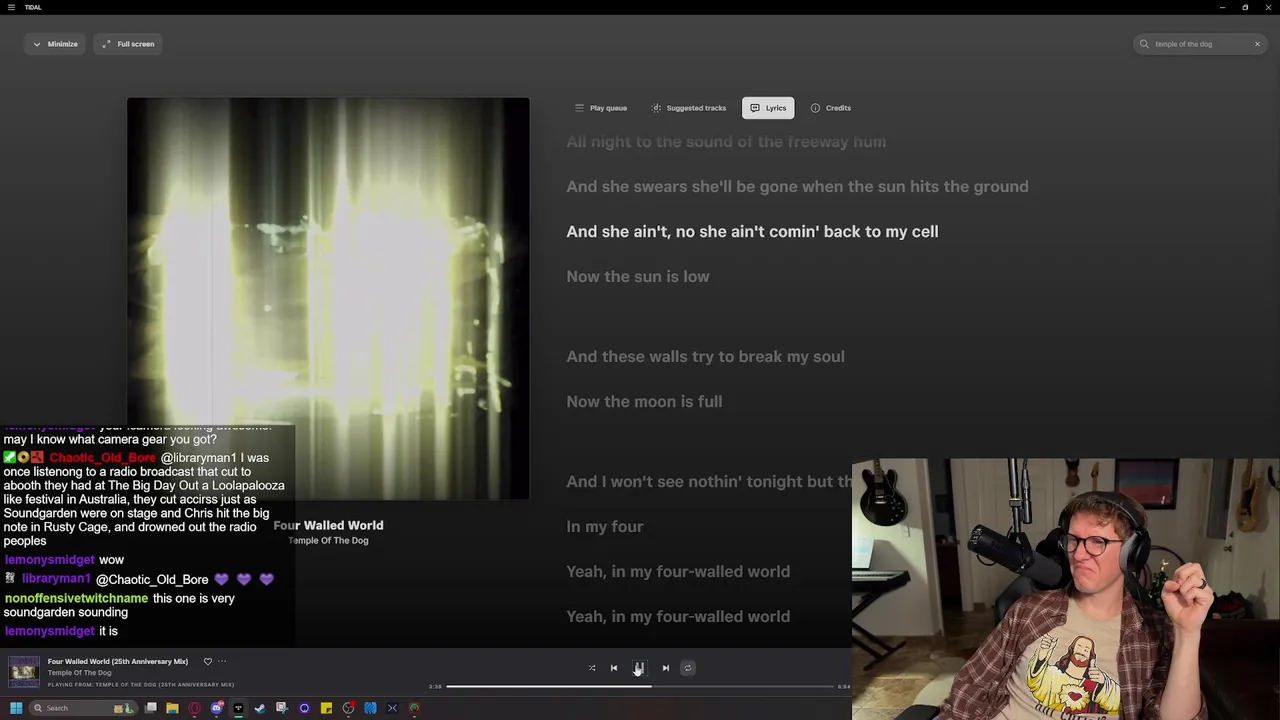Click the Windows taskbar Search box

[84, 708]
